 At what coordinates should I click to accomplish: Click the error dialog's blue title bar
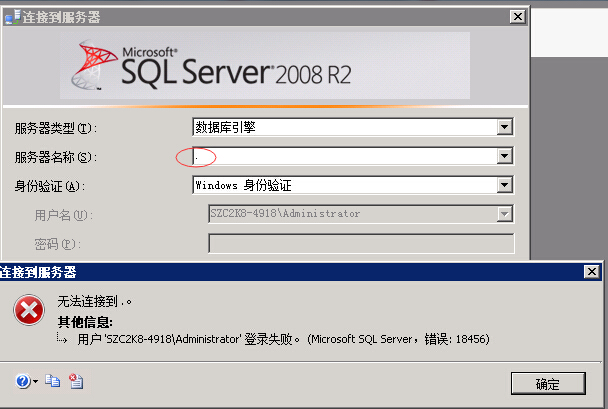(300, 272)
